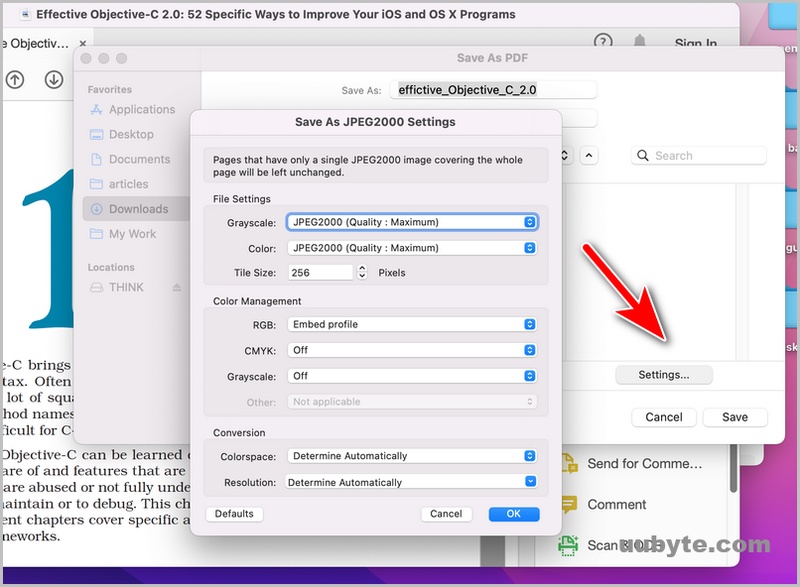
Task: Click Sign In in Acrobat window
Action: (695, 43)
